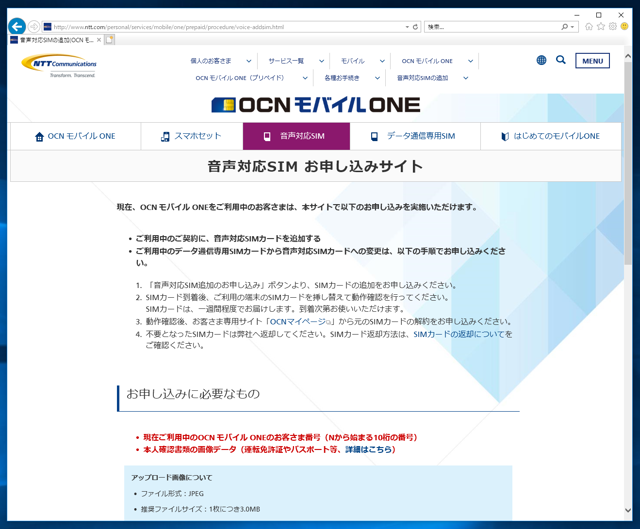This screenshot has width=640, height=529.
Task: Click the music phone icon in スマホセット tab
Action: [x=165, y=137]
